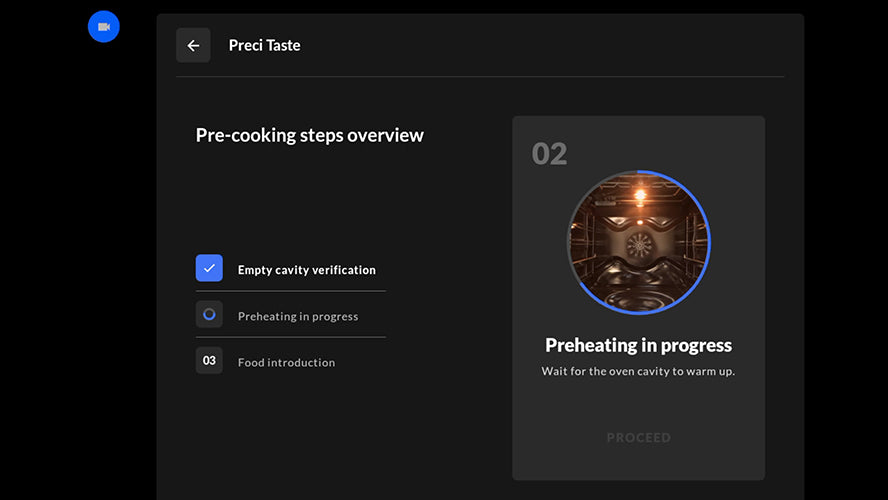Click the 'Wait for the oven cavity' text
The image size is (888, 500).
pos(638,371)
